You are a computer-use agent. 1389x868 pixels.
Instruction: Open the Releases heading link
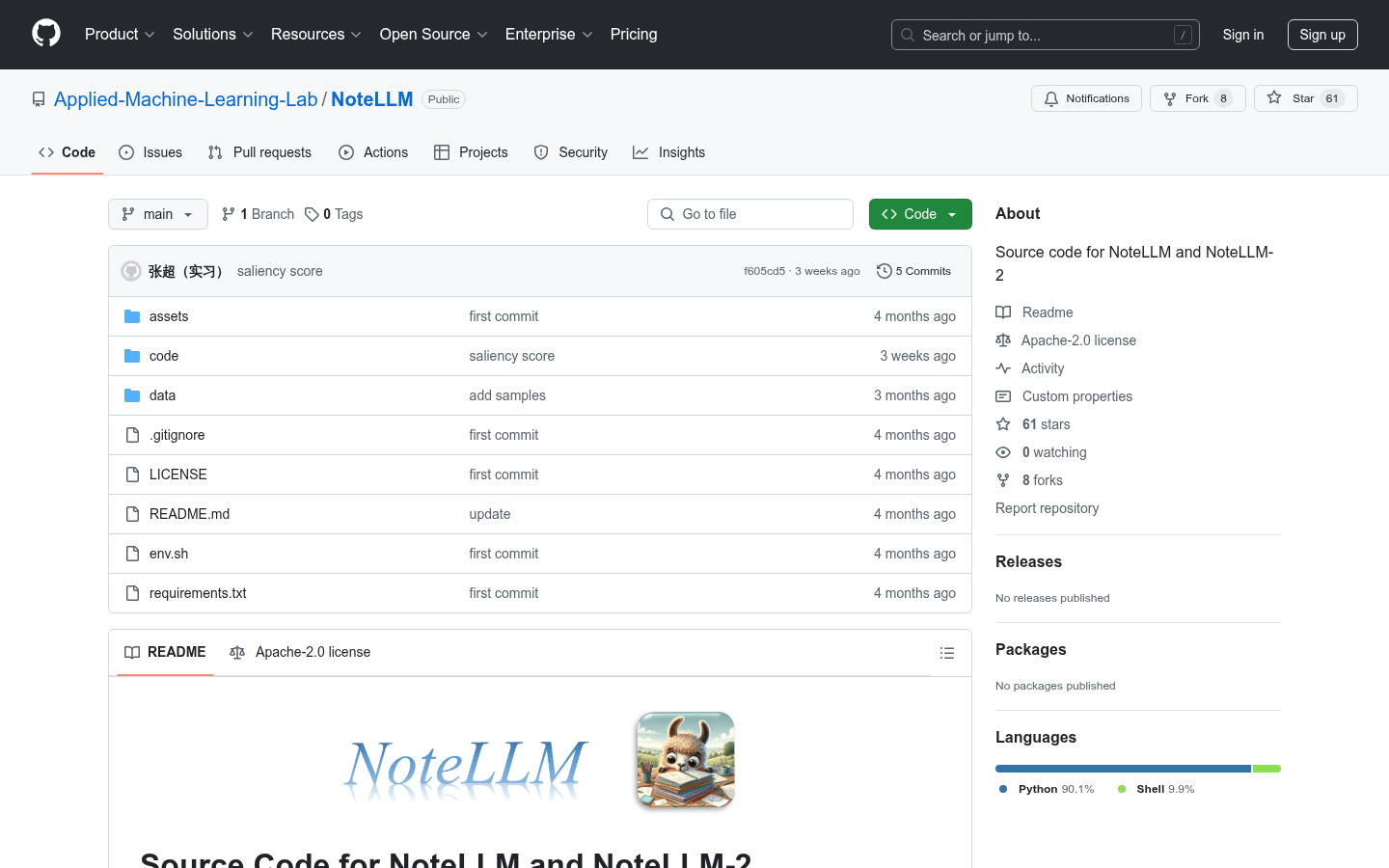tap(1028, 561)
